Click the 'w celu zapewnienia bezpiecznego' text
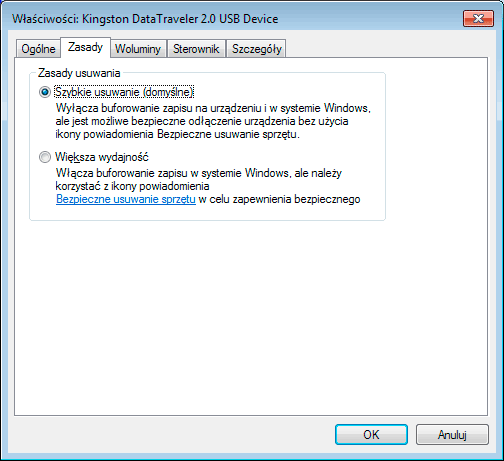This screenshot has width=504, height=461. (279, 199)
